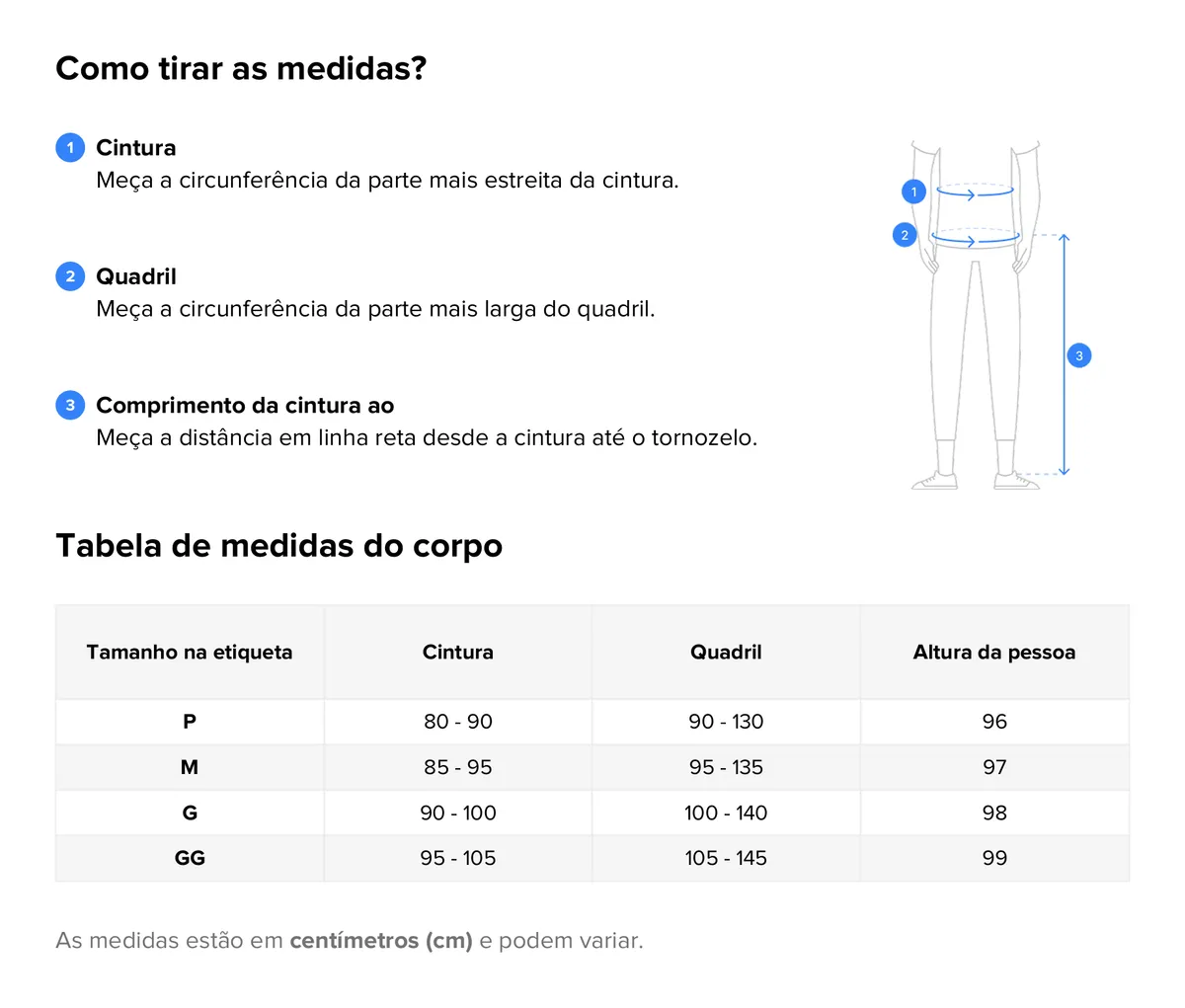The image size is (1185, 1008).
Task: Click the Comprimento da cintura ao heading
Action: pyautogui.click(x=245, y=406)
